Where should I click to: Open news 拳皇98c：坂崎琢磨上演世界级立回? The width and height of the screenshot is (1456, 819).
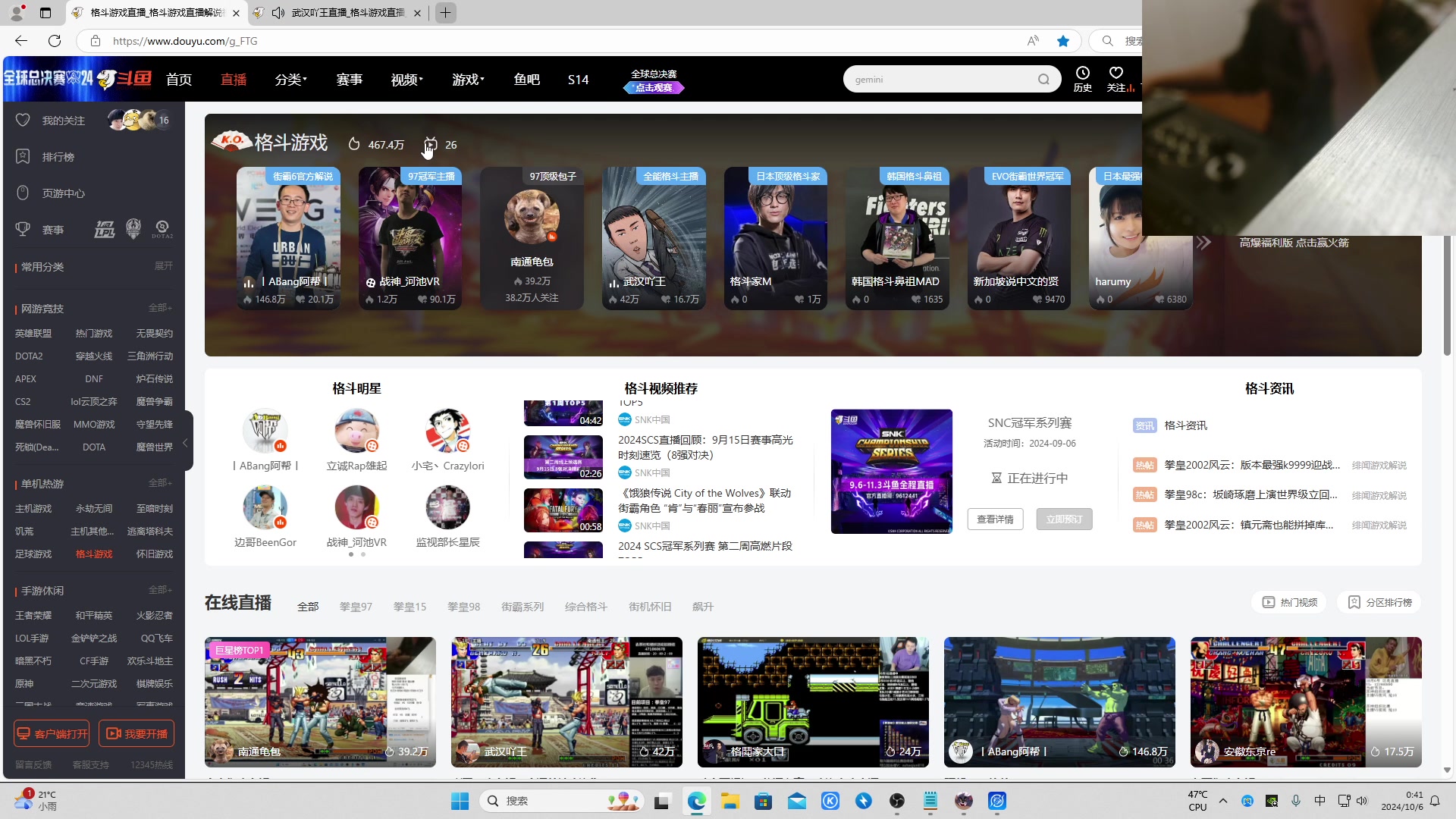point(1250,495)
